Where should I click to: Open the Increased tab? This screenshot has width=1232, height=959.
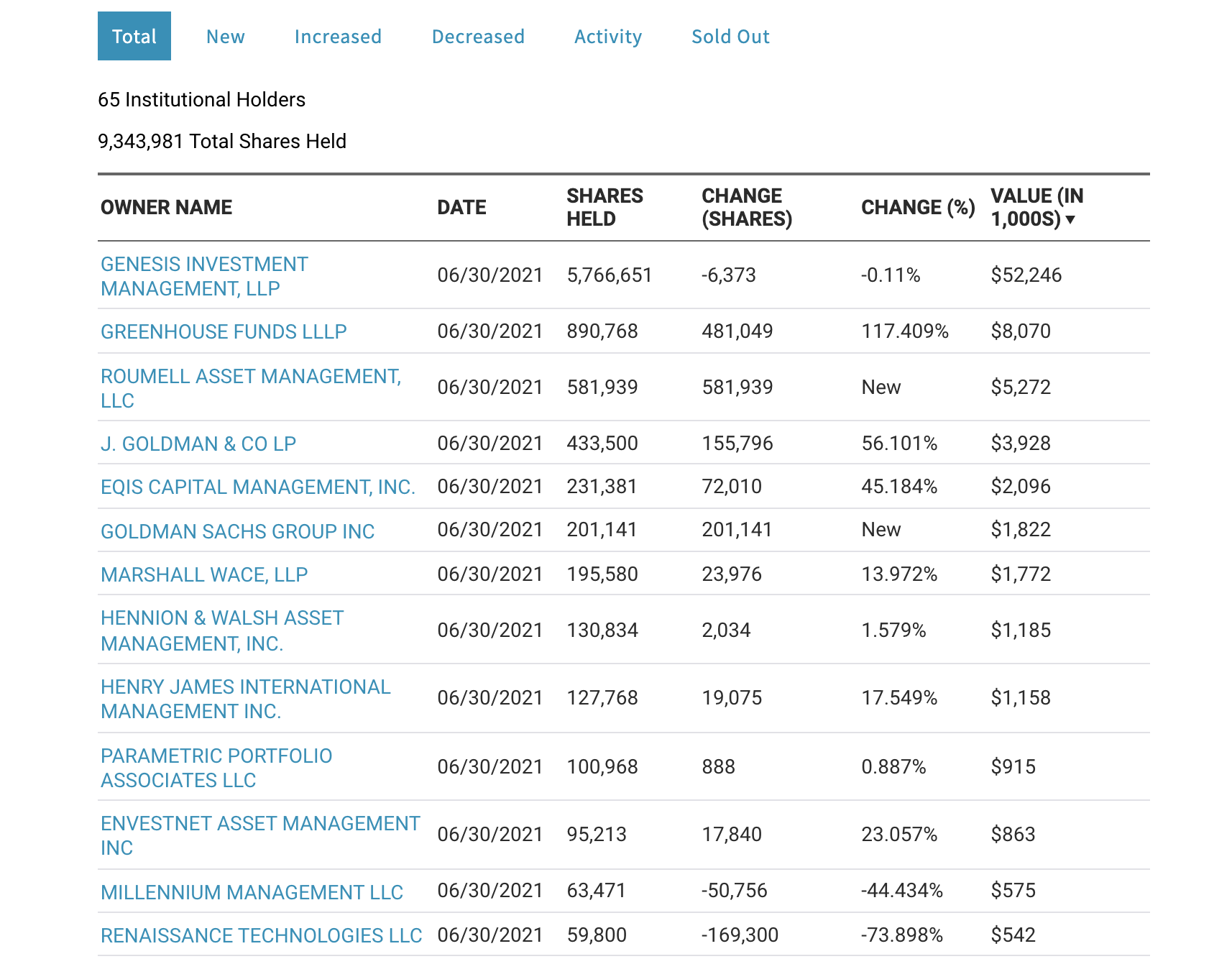[338, 37]
